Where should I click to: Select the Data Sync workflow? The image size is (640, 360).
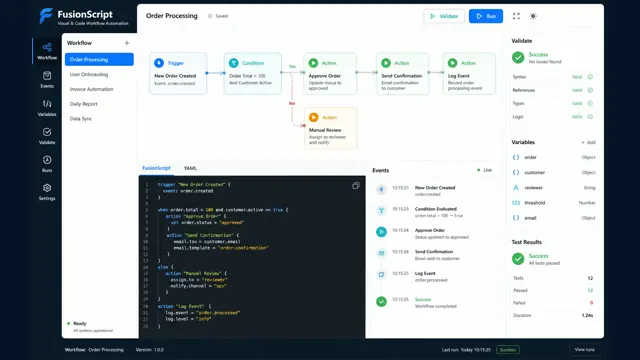tap(81, 118)
